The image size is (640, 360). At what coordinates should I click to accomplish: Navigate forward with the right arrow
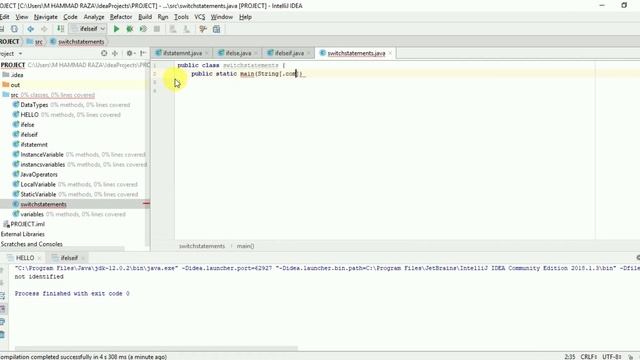click(x=44, y=29)
